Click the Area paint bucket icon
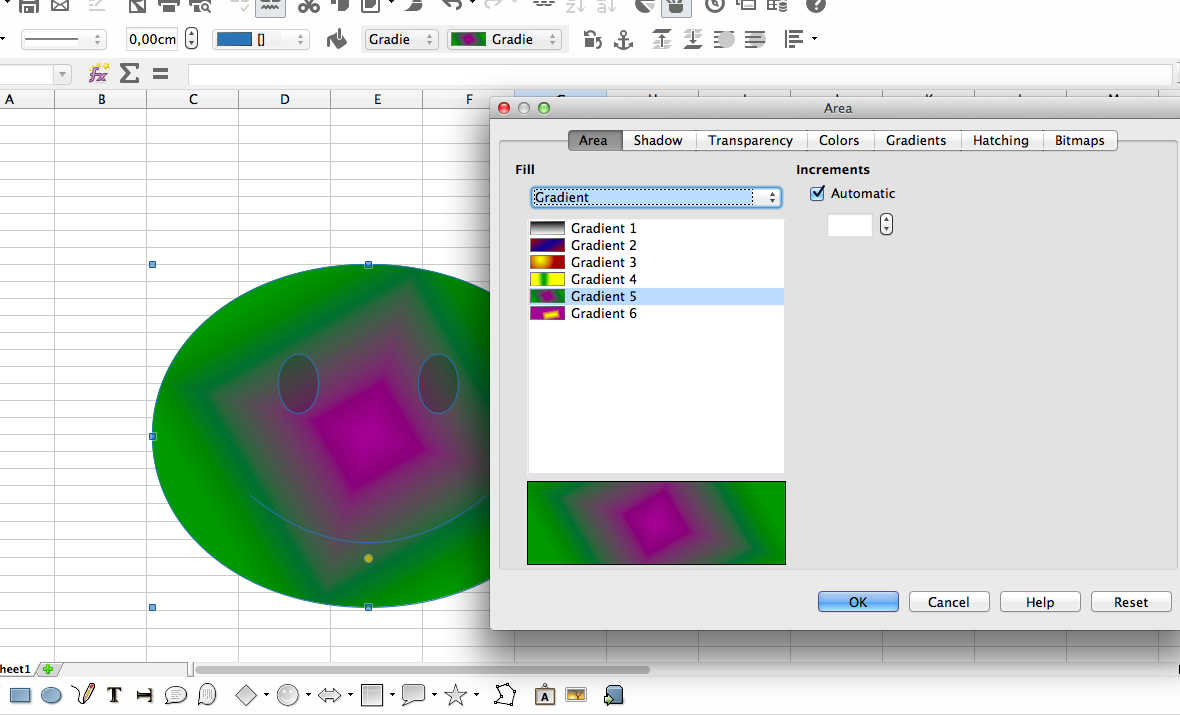1180x715 pixels. click(337, 40)
